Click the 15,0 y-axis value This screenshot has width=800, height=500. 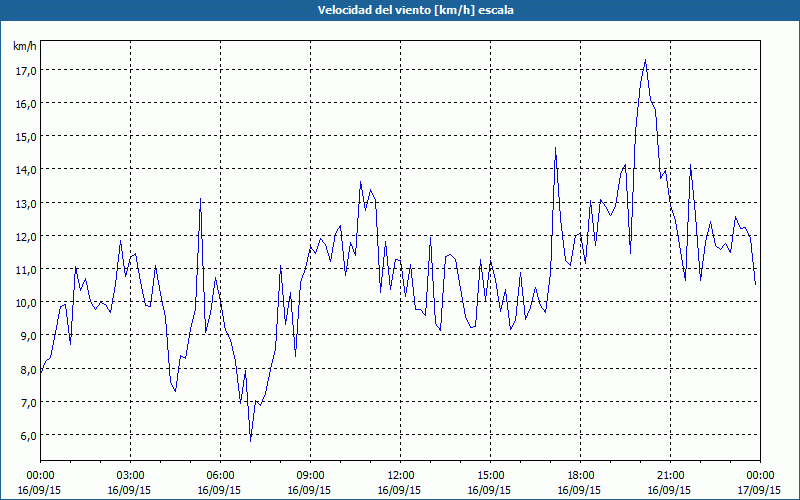click(26, 137)
